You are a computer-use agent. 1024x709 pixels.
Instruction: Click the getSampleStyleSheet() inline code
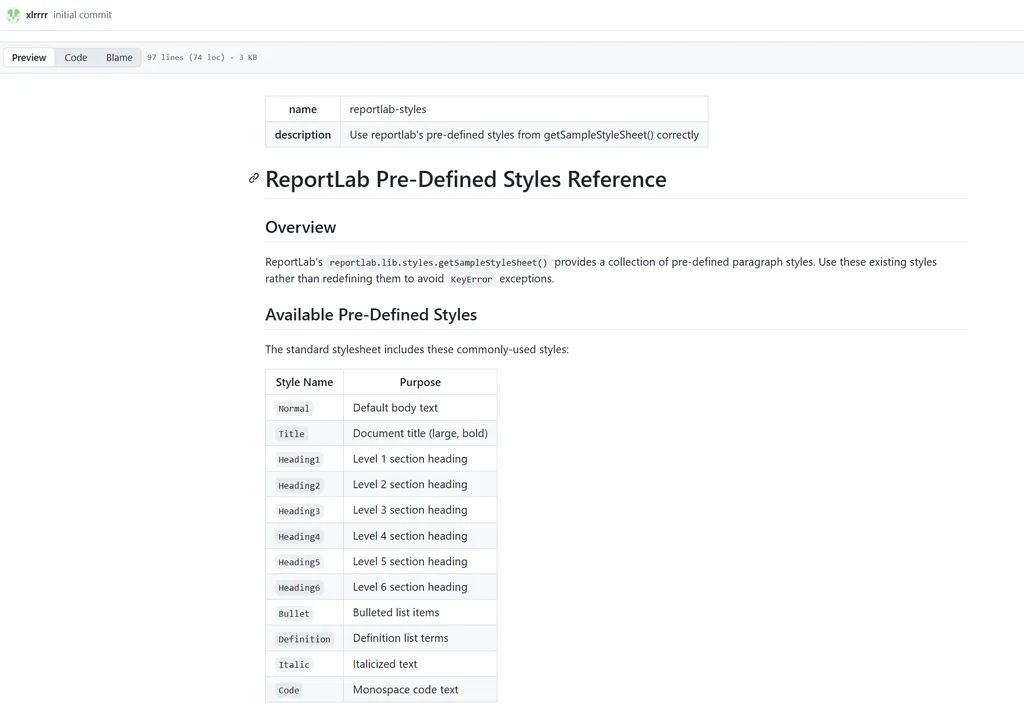point(438,262)
